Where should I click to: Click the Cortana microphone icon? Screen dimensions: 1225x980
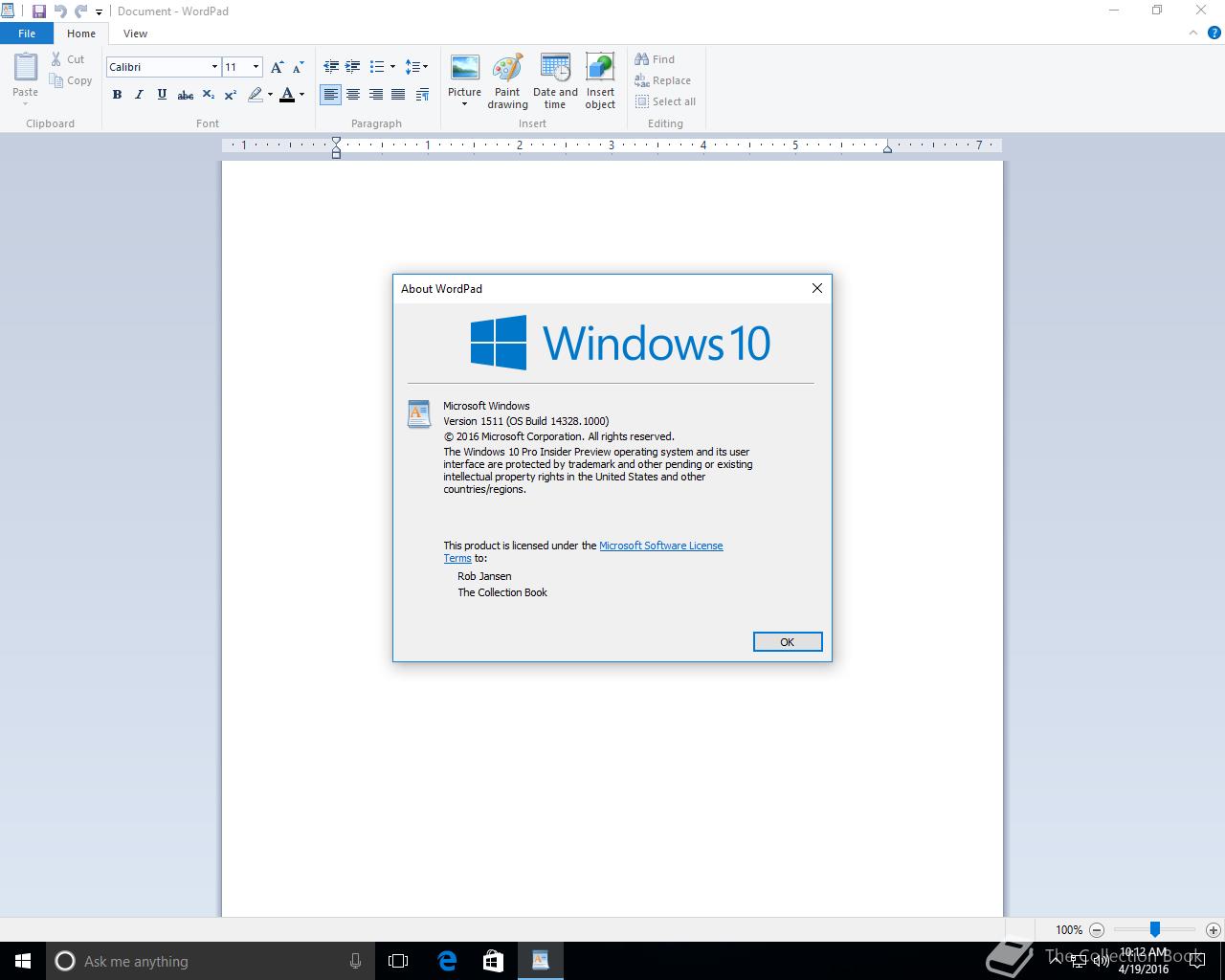pos(355,961)
